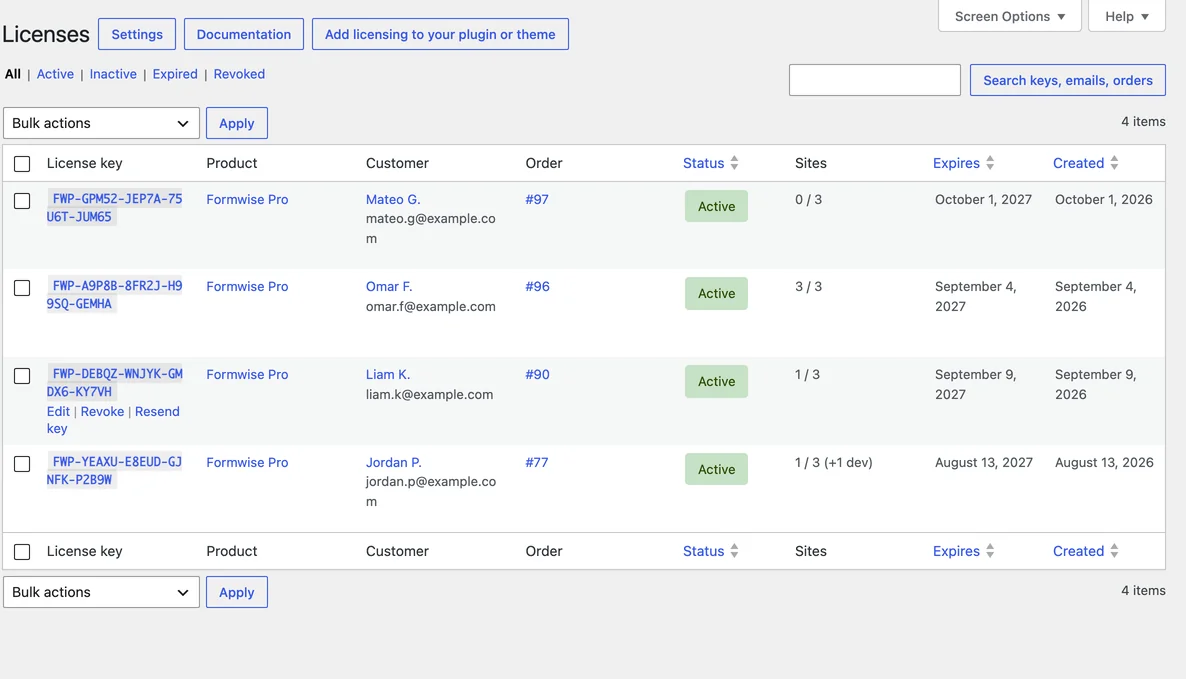
Task: Click the top Apply button
Action: [x=237, y=123]
